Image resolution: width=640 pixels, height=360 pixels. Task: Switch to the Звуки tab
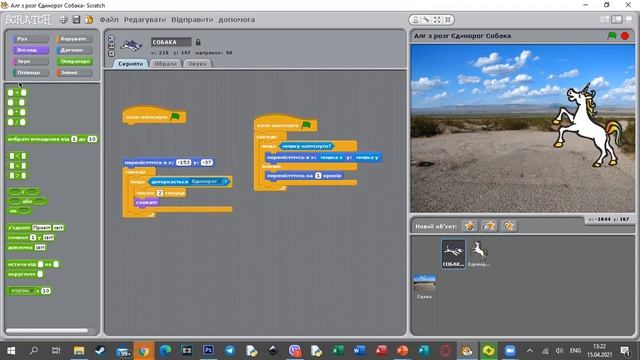[x=198, y=64]
